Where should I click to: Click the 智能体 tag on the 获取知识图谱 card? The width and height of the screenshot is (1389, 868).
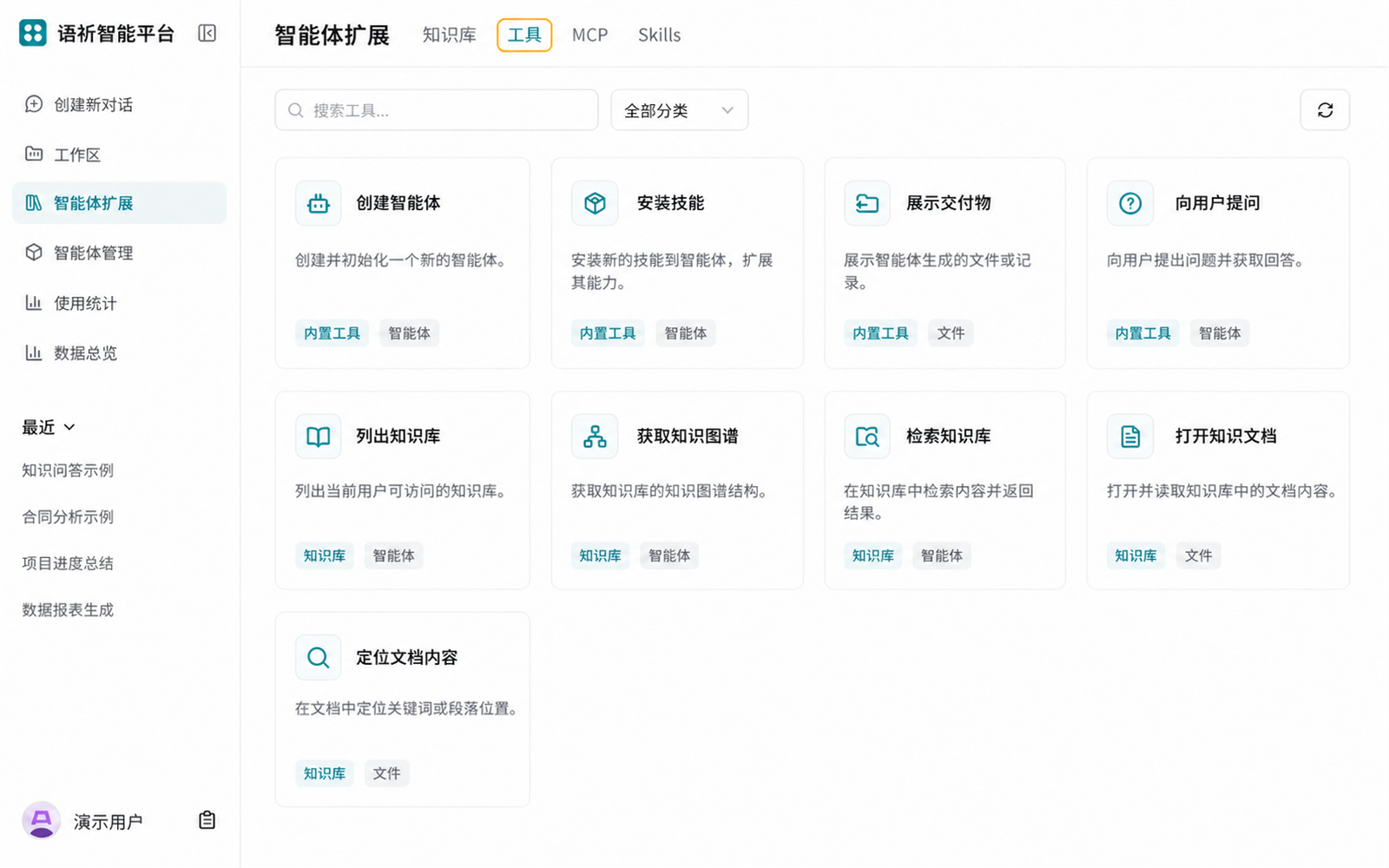[x=669, y=556]
